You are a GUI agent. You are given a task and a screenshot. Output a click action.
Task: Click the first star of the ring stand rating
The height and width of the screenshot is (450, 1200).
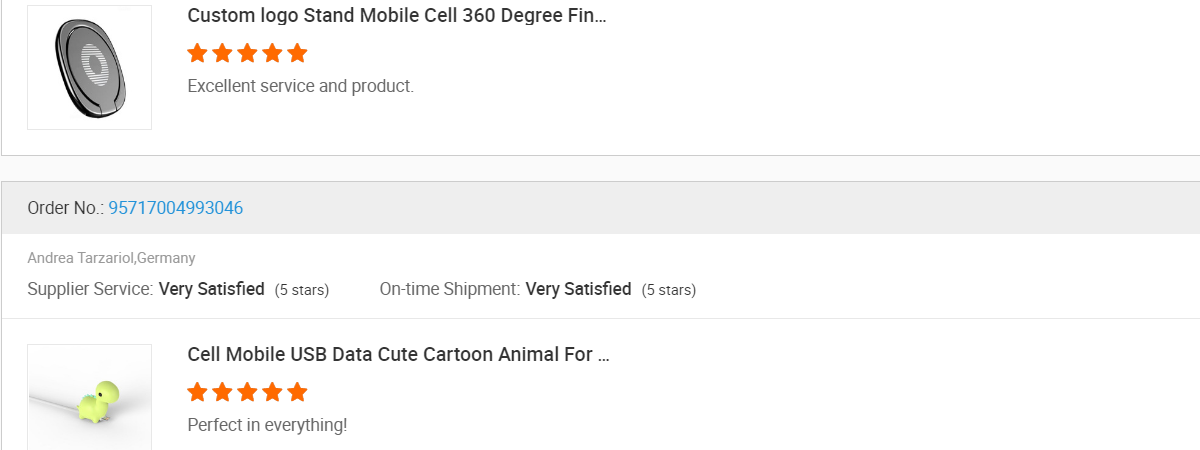pos(198,53)
